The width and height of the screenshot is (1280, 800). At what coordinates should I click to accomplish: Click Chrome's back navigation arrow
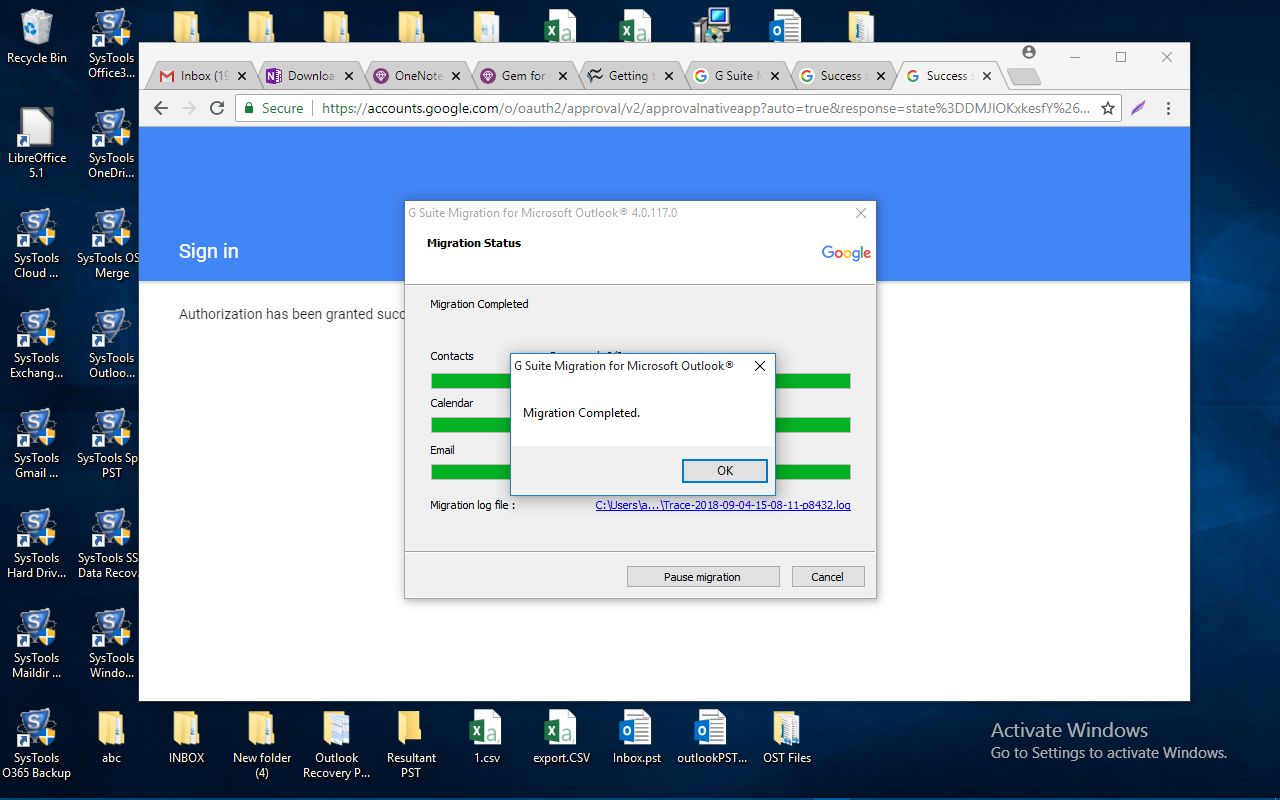pos(161,108)
